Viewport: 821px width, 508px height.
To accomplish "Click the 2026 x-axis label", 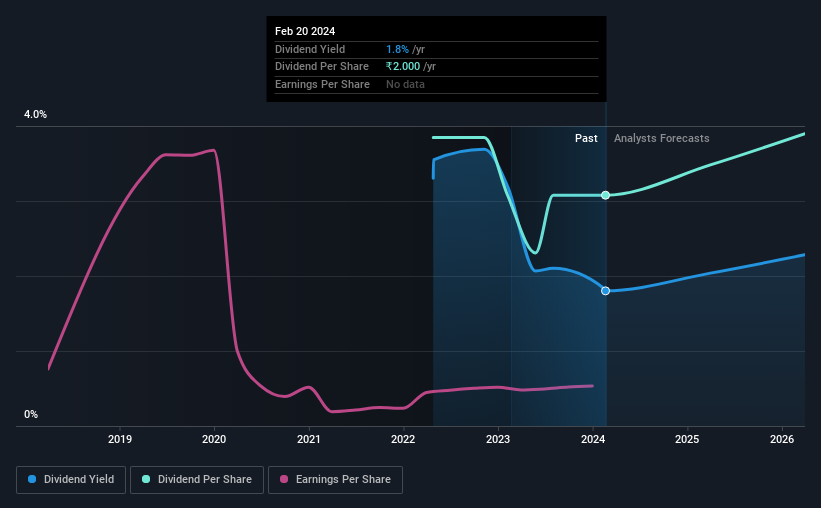I will point(782,439).
